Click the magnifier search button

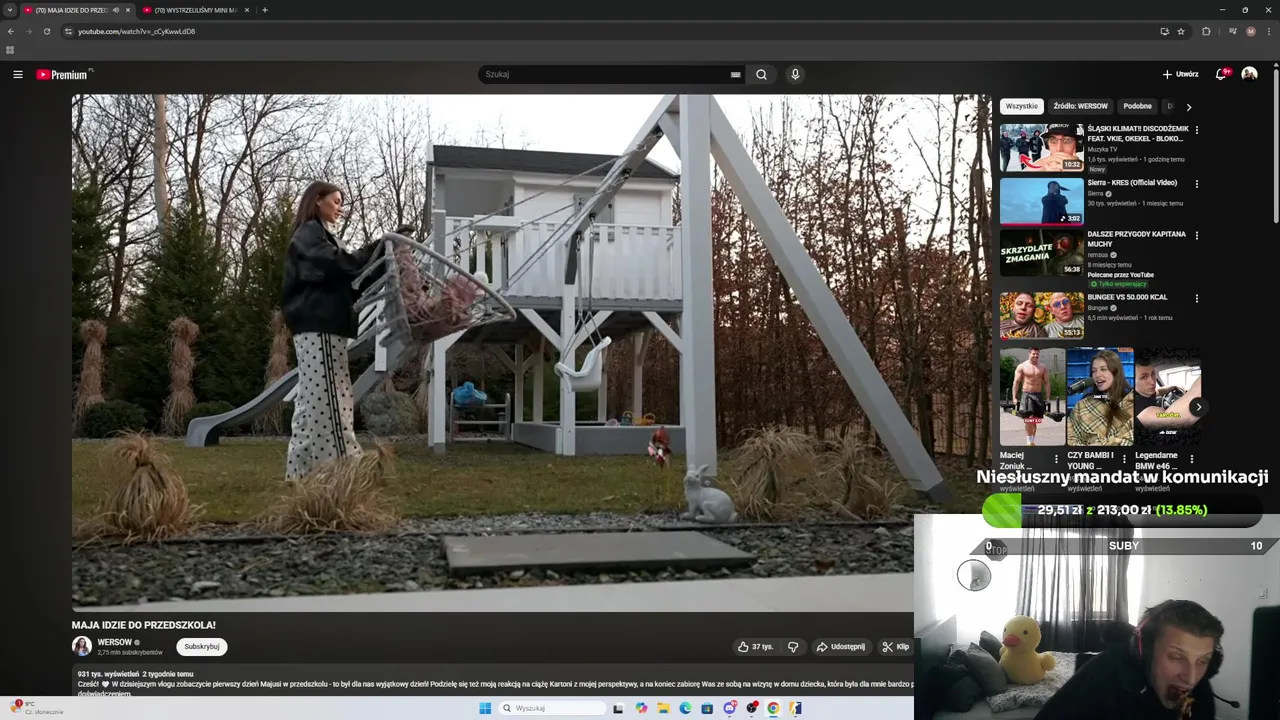(761, 74)
